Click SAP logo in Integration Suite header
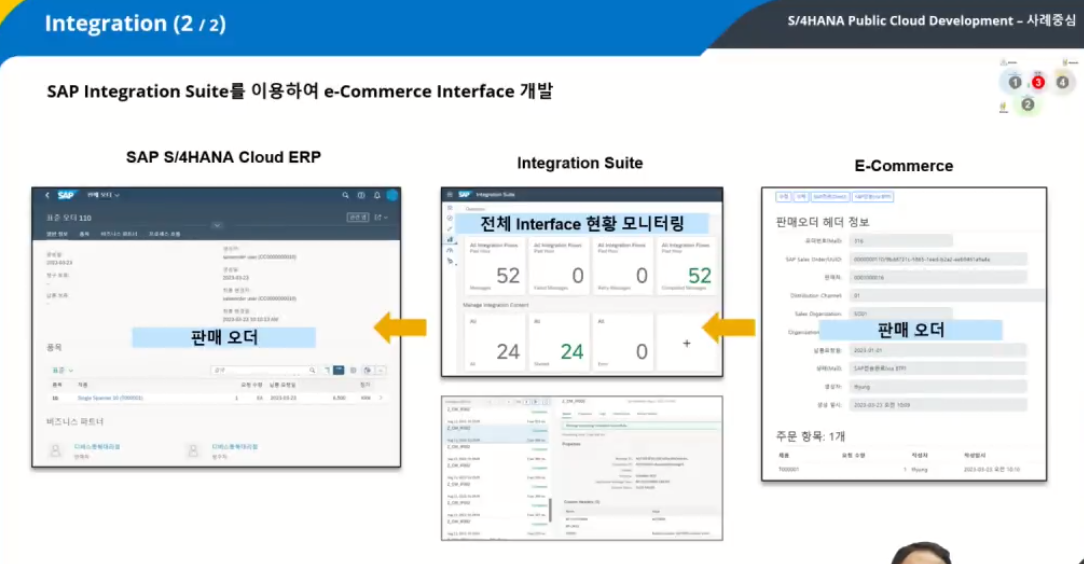Viewport: 1084px width, 564px height. [465, 195]
